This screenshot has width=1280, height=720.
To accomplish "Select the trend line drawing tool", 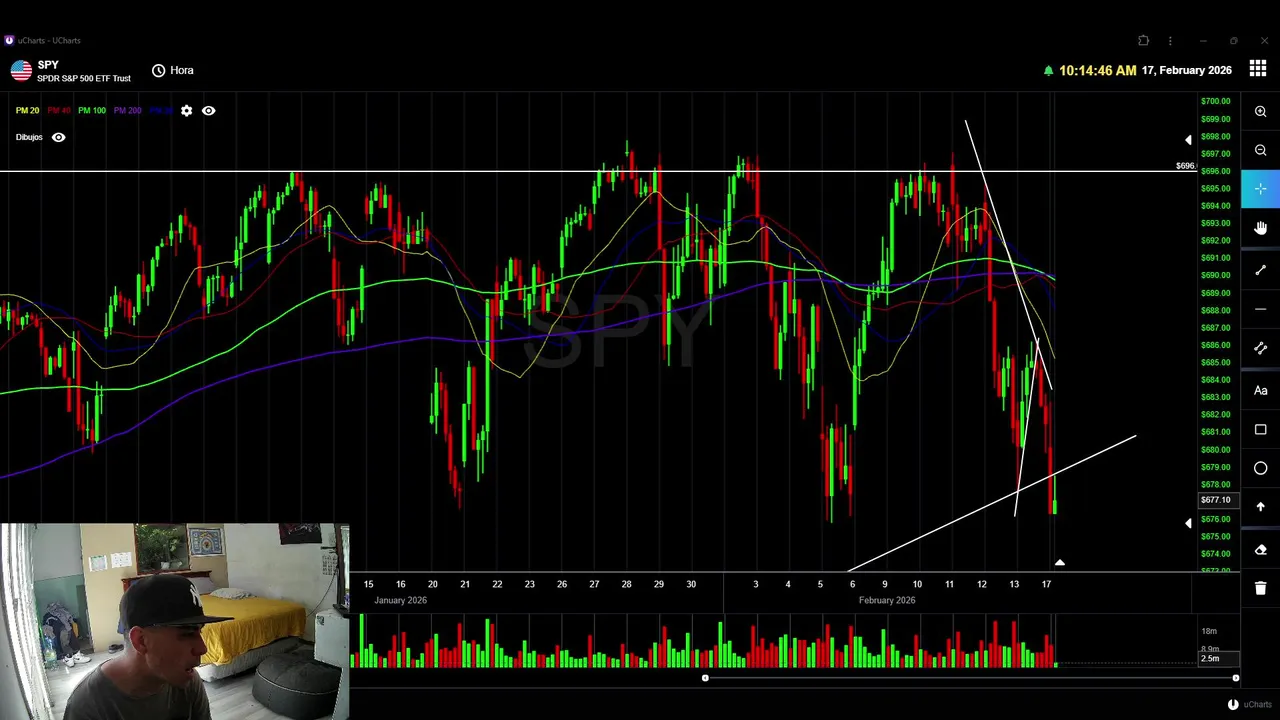I will [x=1260, y=271].
